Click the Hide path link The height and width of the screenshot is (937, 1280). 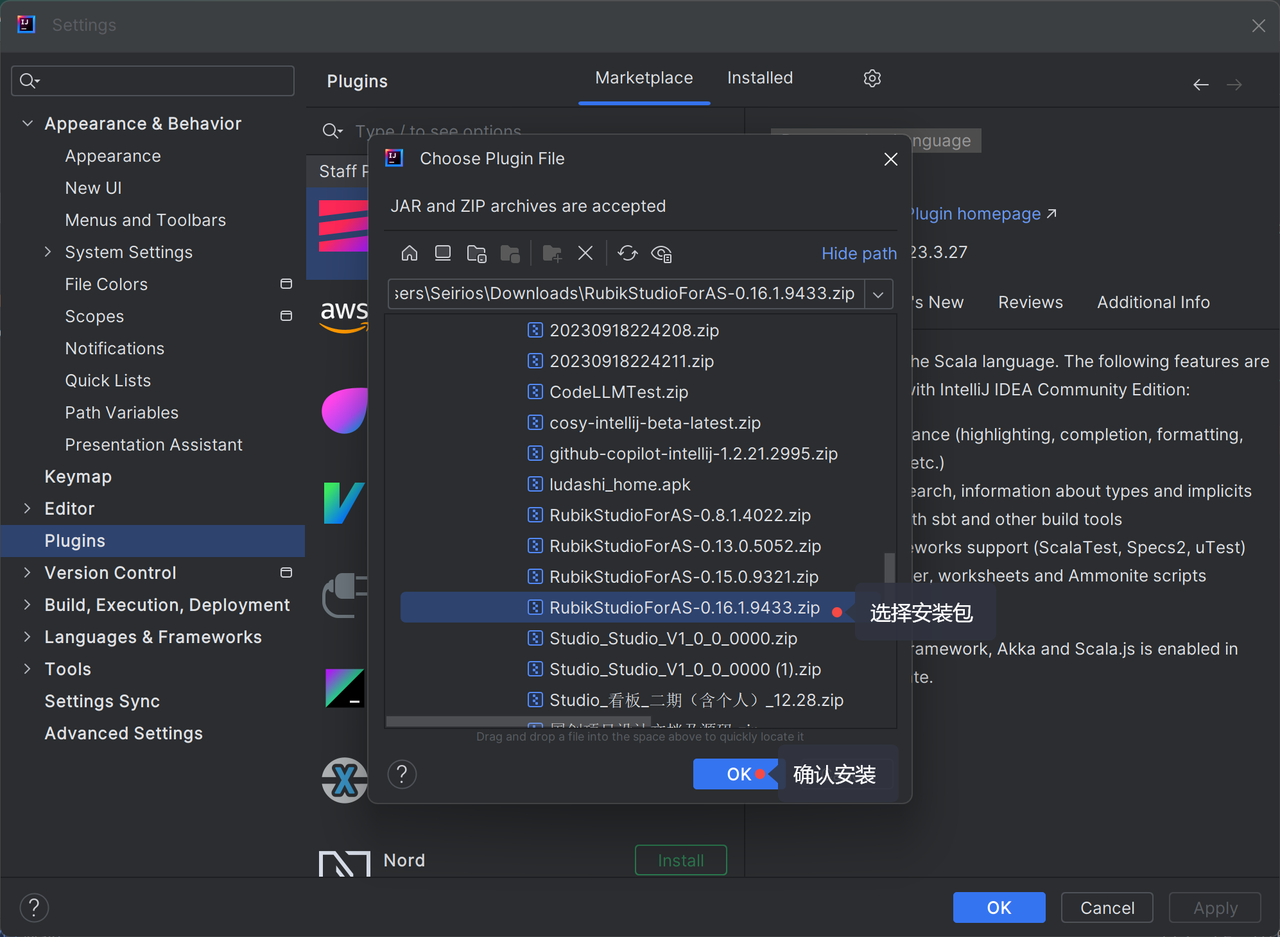(x=858, y=254)
